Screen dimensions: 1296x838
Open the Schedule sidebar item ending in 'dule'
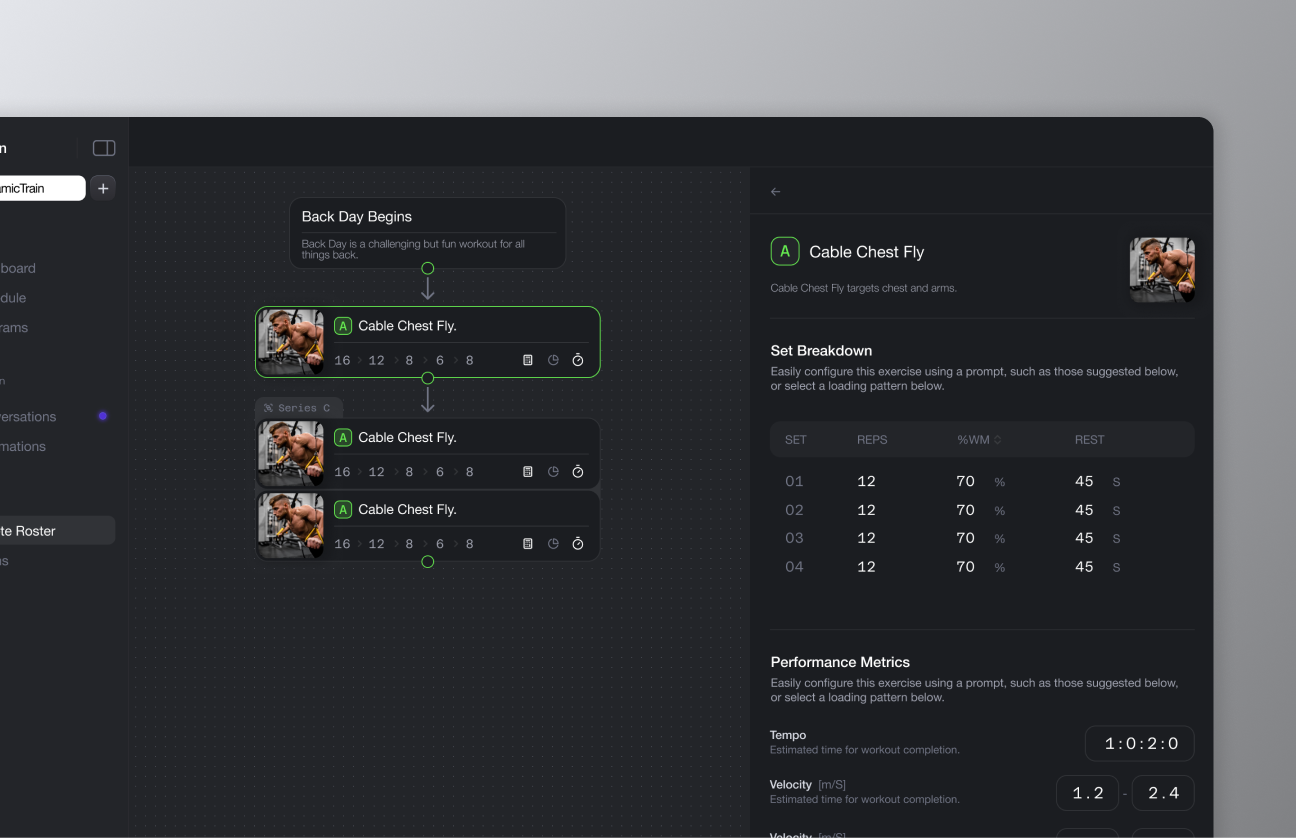(13, 298)
